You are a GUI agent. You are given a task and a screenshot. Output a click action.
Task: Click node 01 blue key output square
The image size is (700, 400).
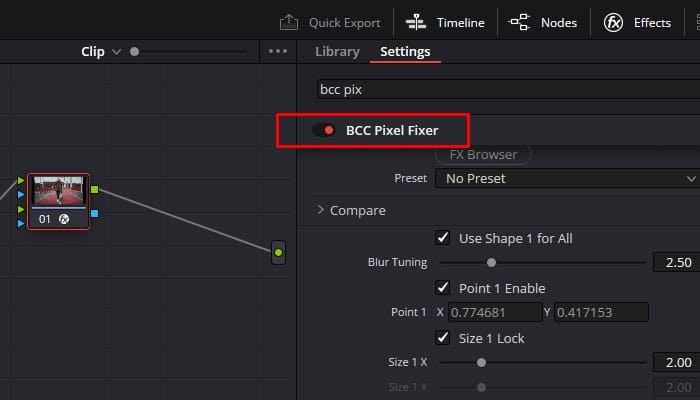coord(95,214)
